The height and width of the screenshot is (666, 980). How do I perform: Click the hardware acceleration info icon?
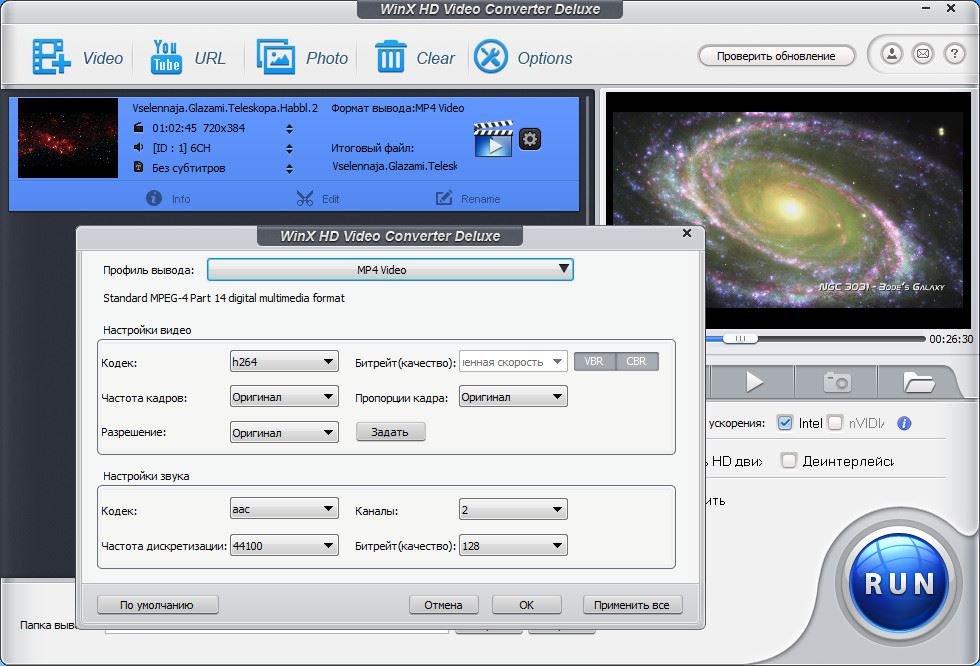904,424
